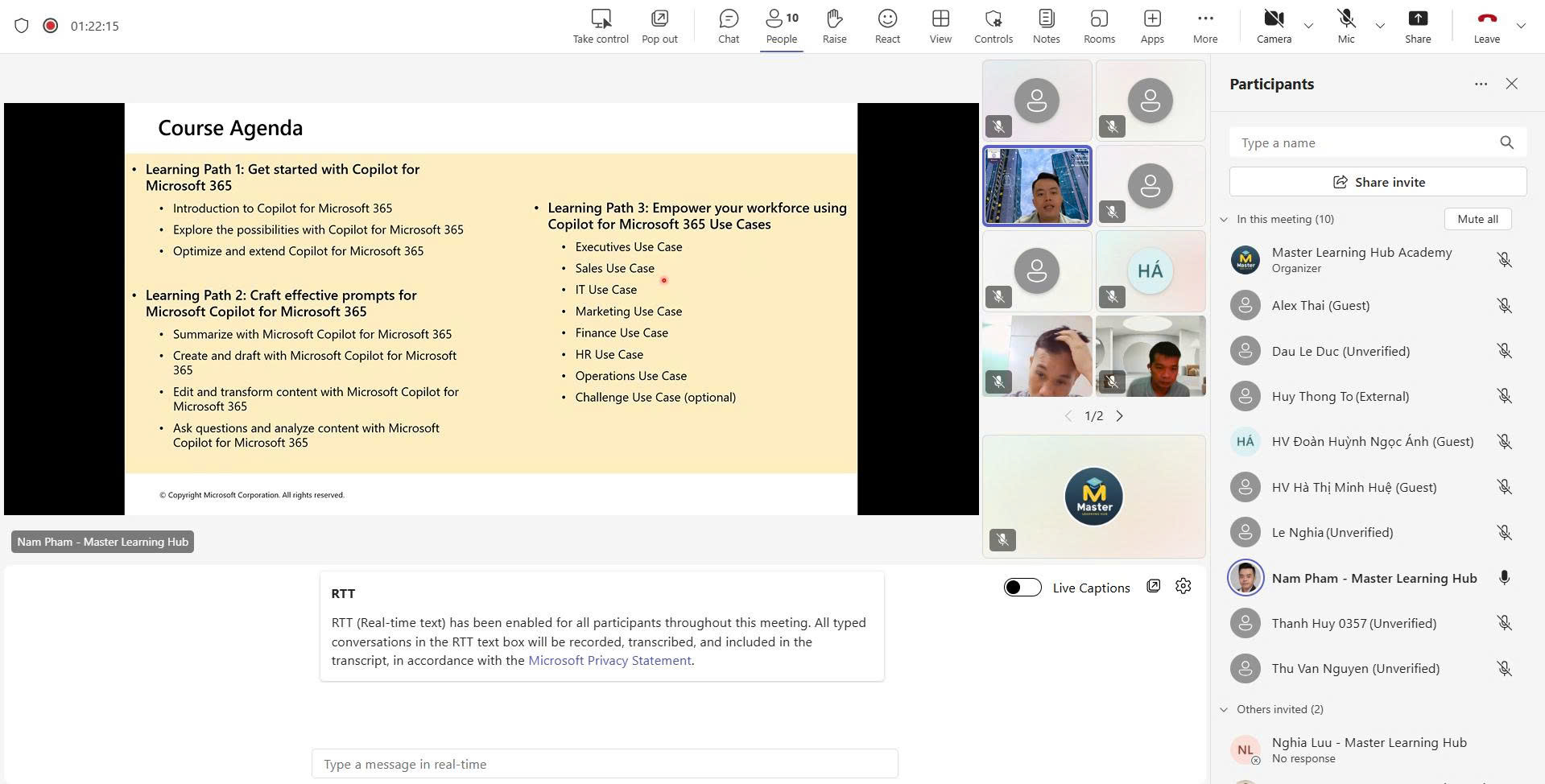Click the Raise hand icon
The width and height of the screenshot is (1545, 784).
point(834,26)
